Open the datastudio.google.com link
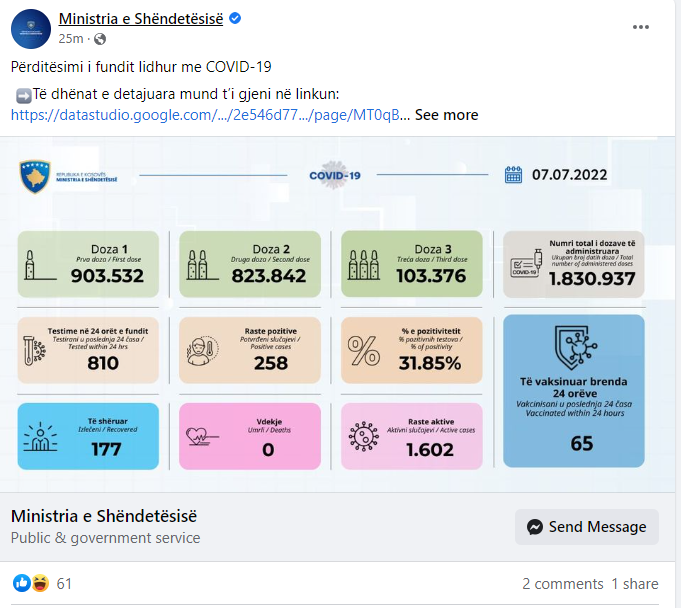681x608 pixels. pos(210,115)
